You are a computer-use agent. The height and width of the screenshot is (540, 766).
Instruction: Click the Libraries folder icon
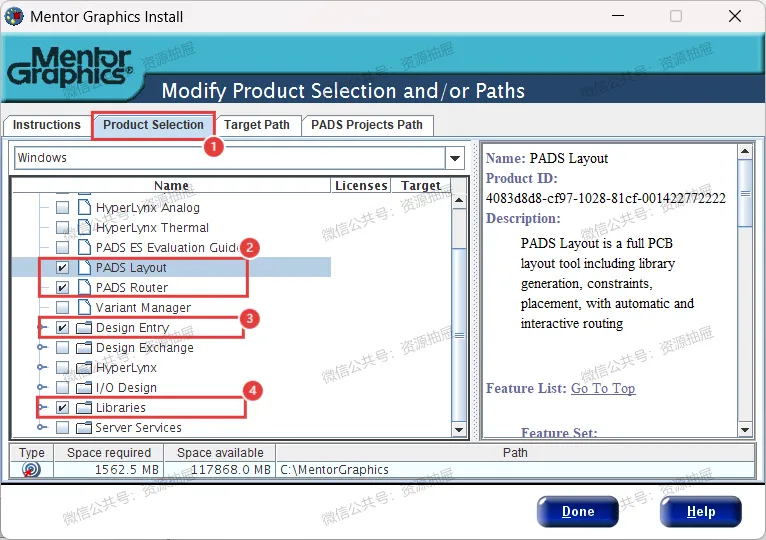point(84,408)
